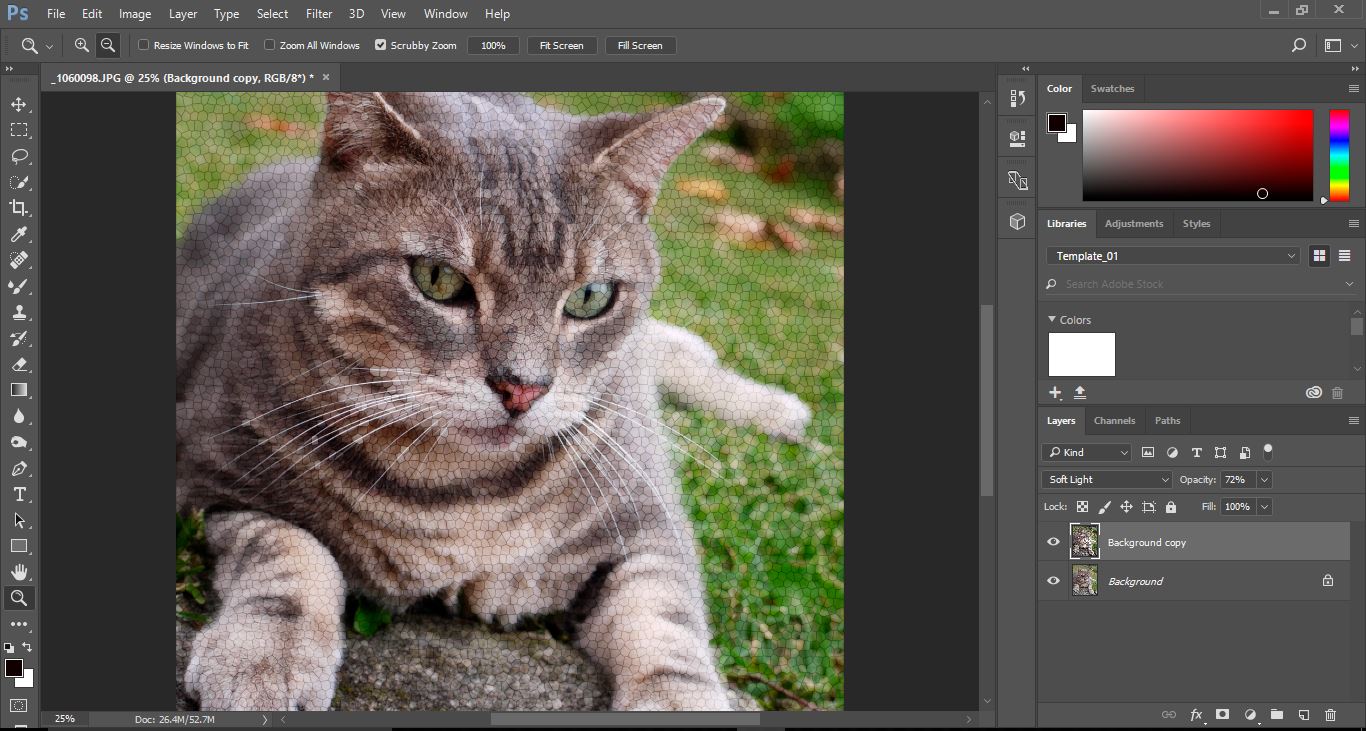Select the Rectangle shape tool
Screen dimensions: 1366x731
point(19,546)
